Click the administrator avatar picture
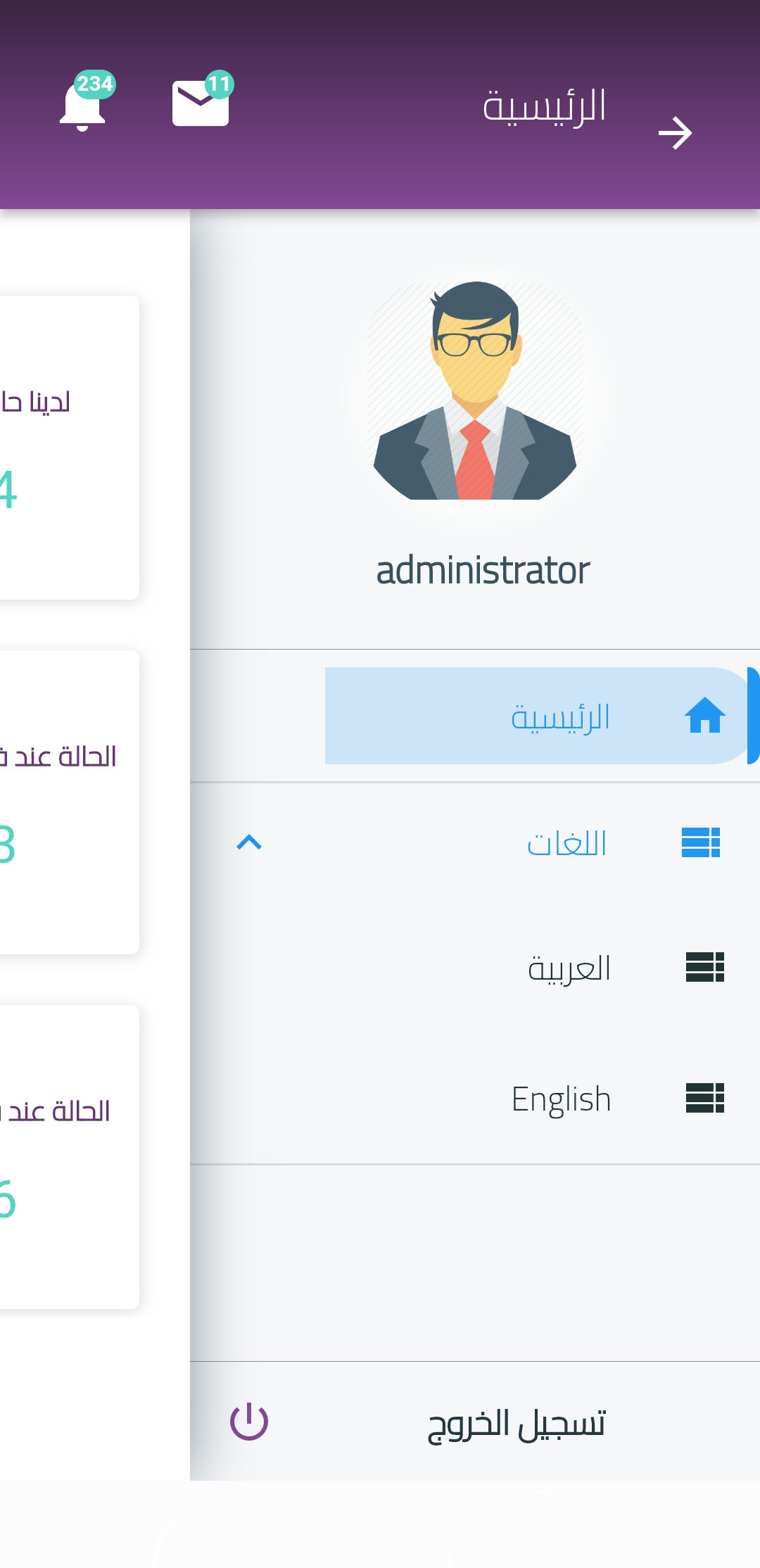Screen dimensions: 760x1568 (x=475, y=391)
